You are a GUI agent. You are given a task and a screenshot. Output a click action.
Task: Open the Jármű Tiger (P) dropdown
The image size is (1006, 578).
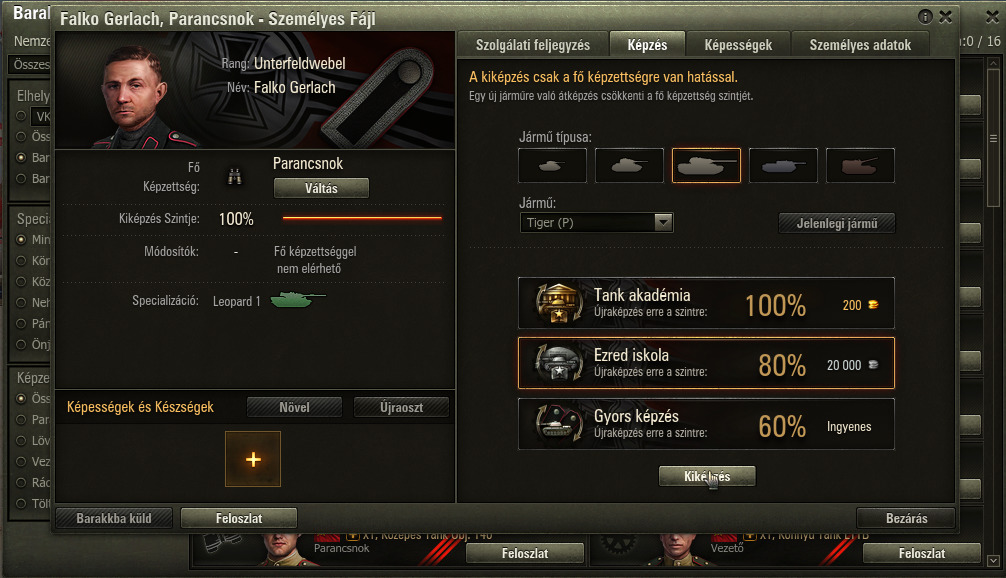tap(597, 223)
